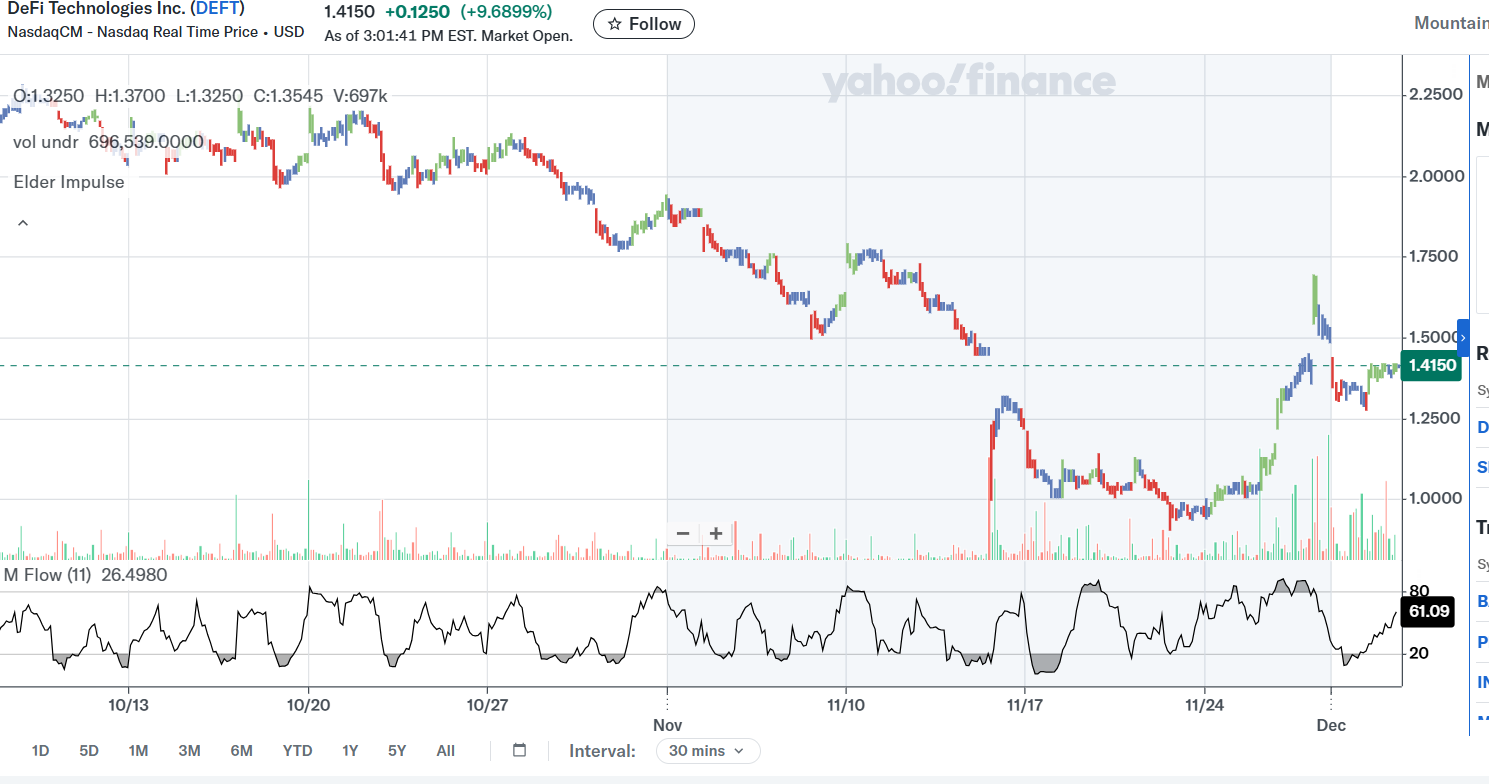
Task: Collapse the indicator legend via caret icon
Action: (x=22, y=222)
